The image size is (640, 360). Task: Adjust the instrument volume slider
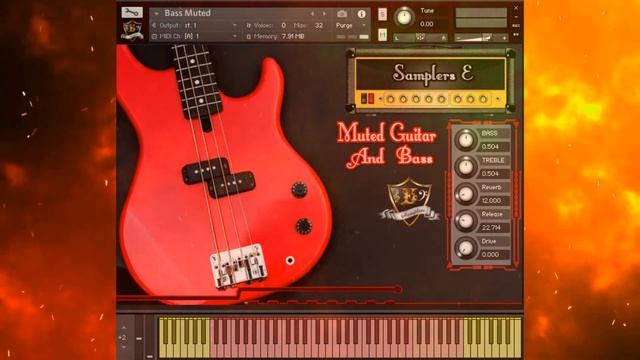[x=481, y=38]
